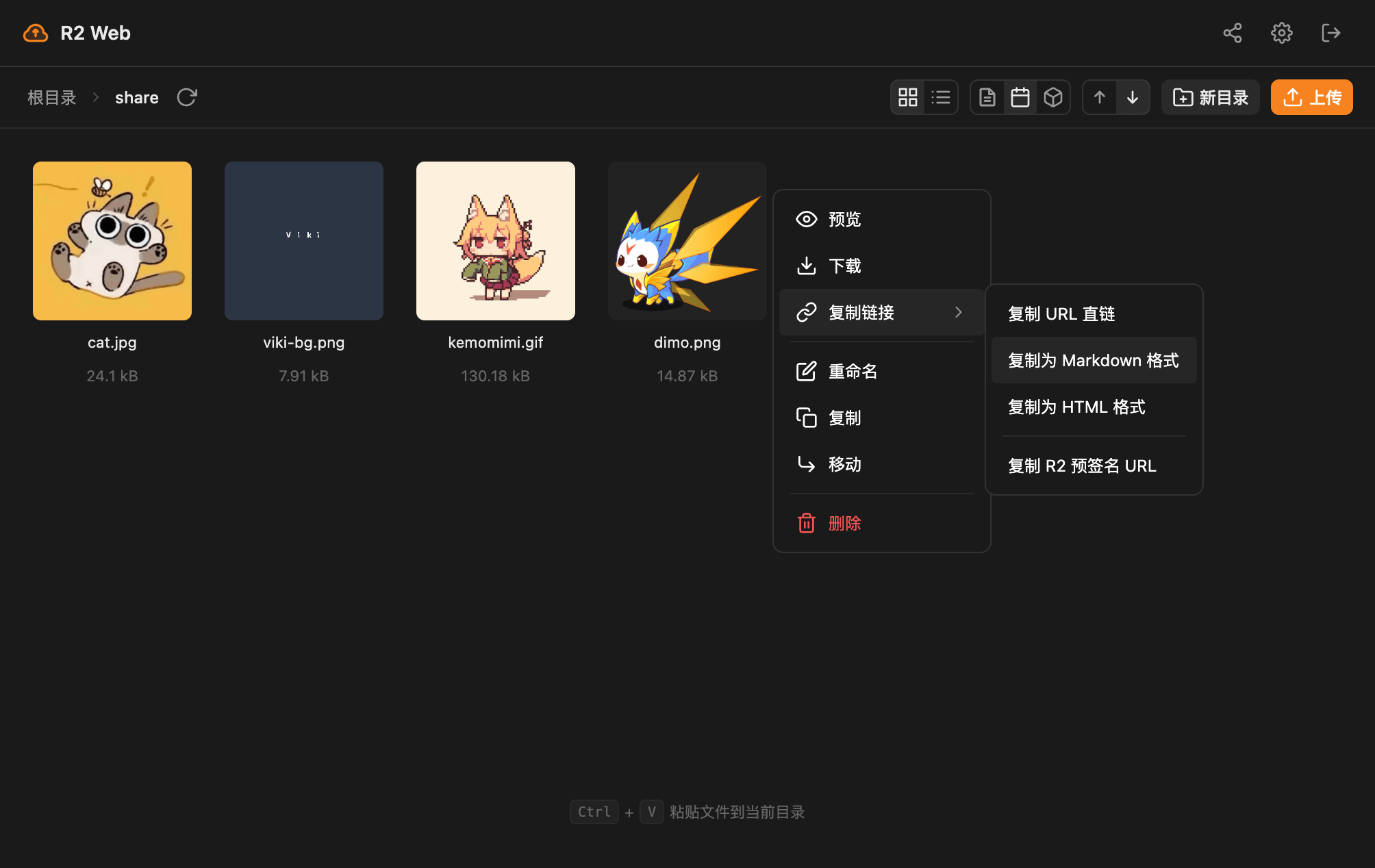Open the kemomimi.gif thumbnail
Screen dimensions: 1375x868
pos(495,241)
